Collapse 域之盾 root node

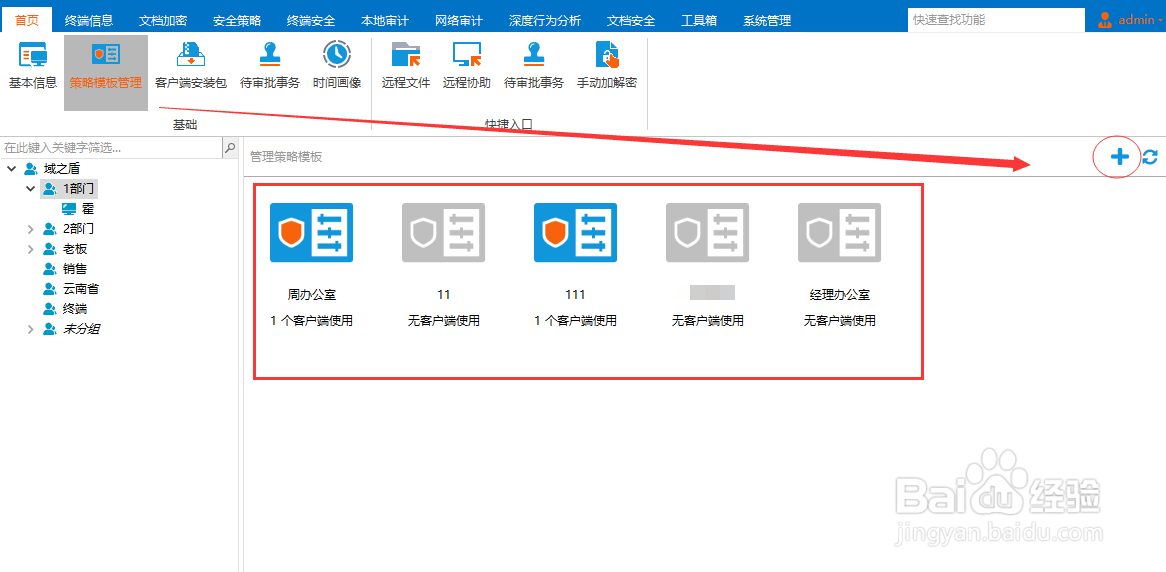12,169
